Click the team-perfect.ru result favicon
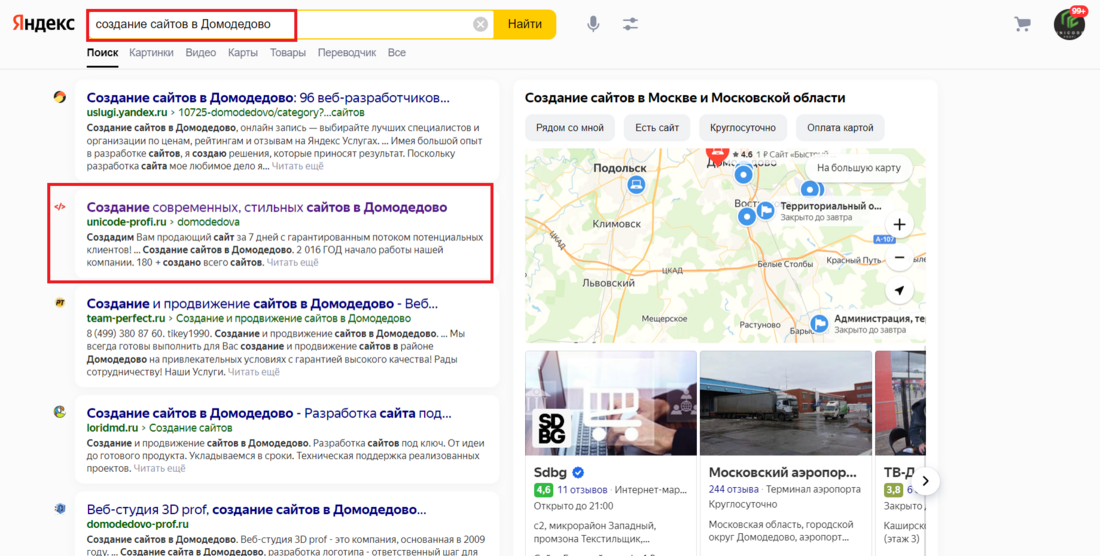This screenshot has width=1100, height=556. 60,303
